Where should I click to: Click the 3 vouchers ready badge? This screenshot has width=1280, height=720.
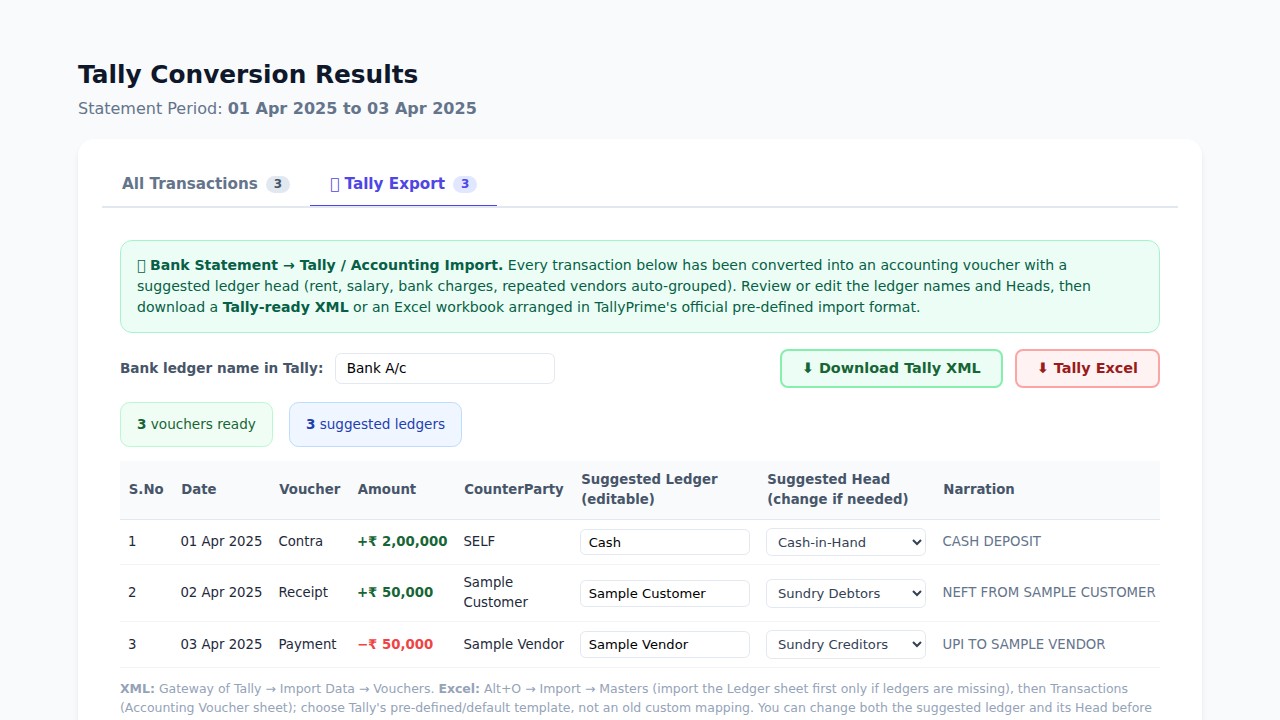tap(196, 424)
